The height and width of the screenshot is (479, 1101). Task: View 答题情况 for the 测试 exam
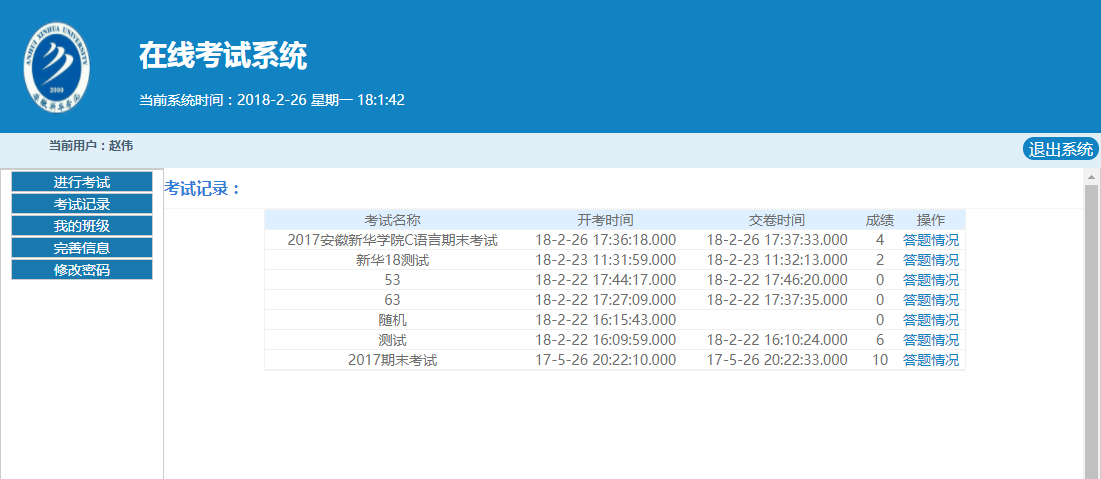(x=930, y=340)
